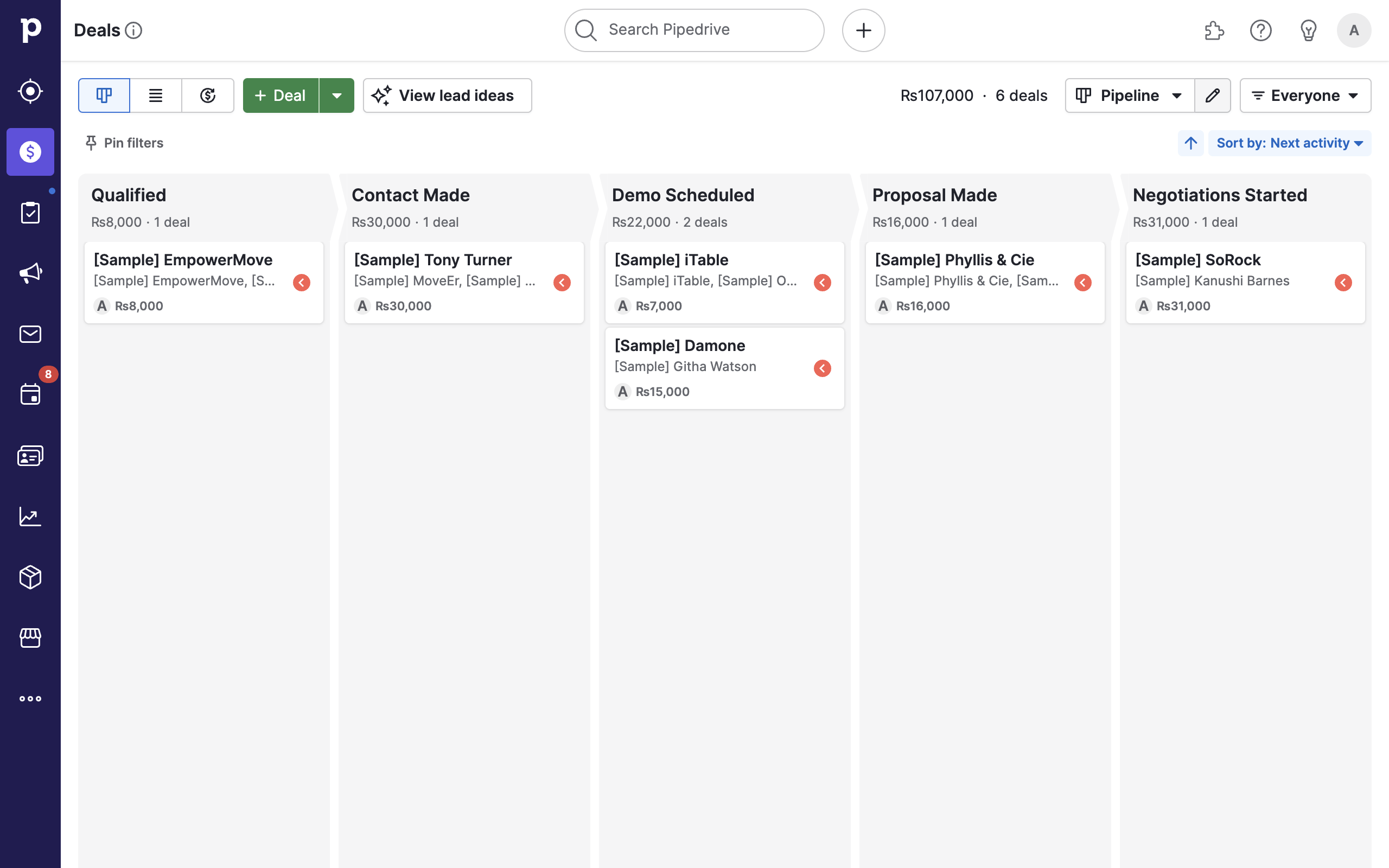The width and height of the screenshot is (1389, 868).
Task: Open Leads radar icon in sidebar
Action: pos(30,91)
